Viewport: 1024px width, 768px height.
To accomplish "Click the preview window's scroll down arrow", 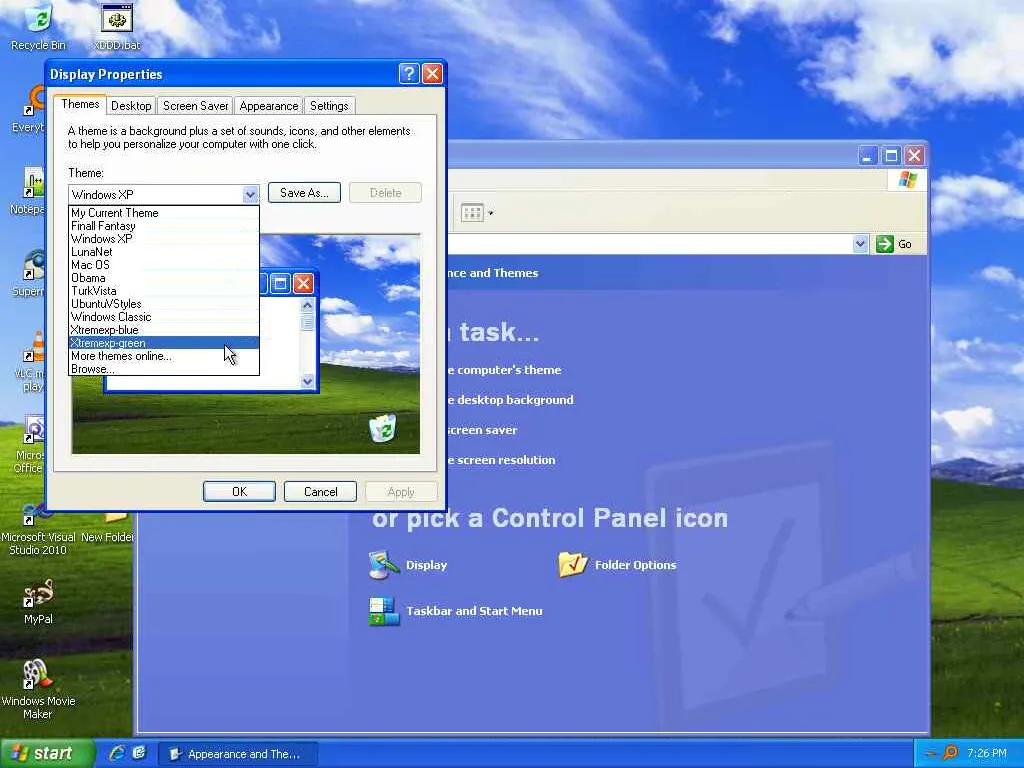I will coord(308,381).
